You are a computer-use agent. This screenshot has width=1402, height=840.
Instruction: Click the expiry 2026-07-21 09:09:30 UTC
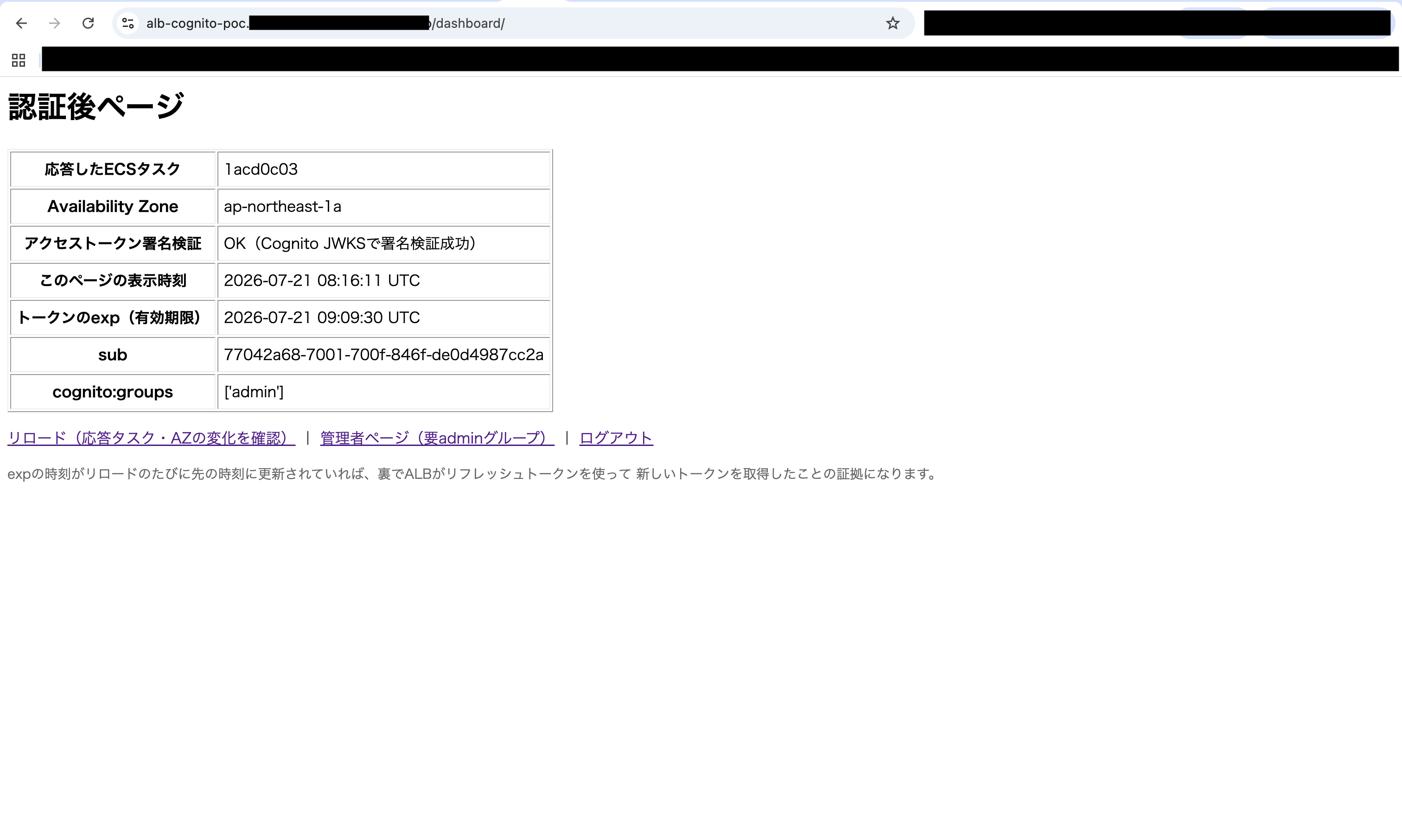pyautogui.click(x=321, y=318)
